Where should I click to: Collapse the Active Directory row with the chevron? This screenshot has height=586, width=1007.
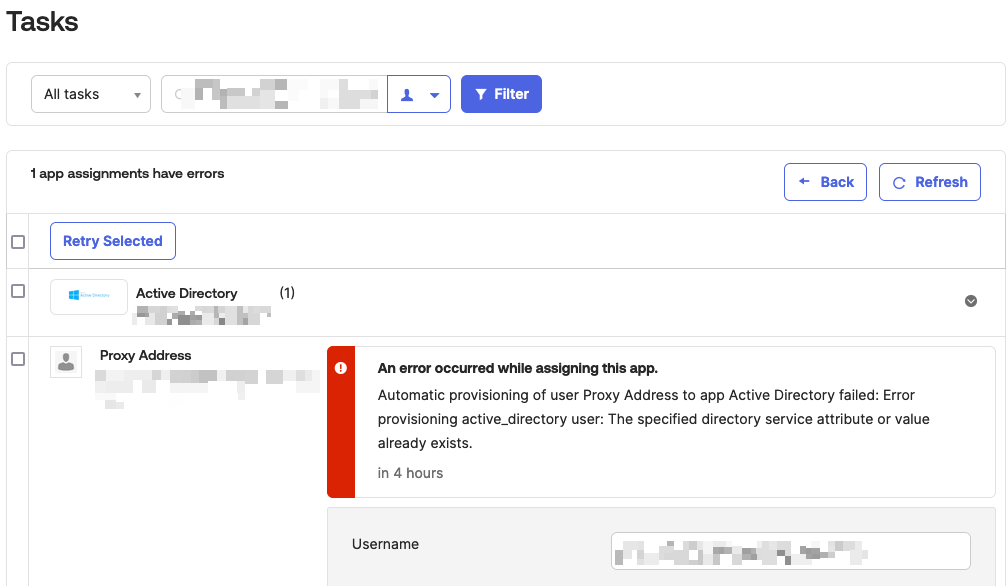[970, 301]
